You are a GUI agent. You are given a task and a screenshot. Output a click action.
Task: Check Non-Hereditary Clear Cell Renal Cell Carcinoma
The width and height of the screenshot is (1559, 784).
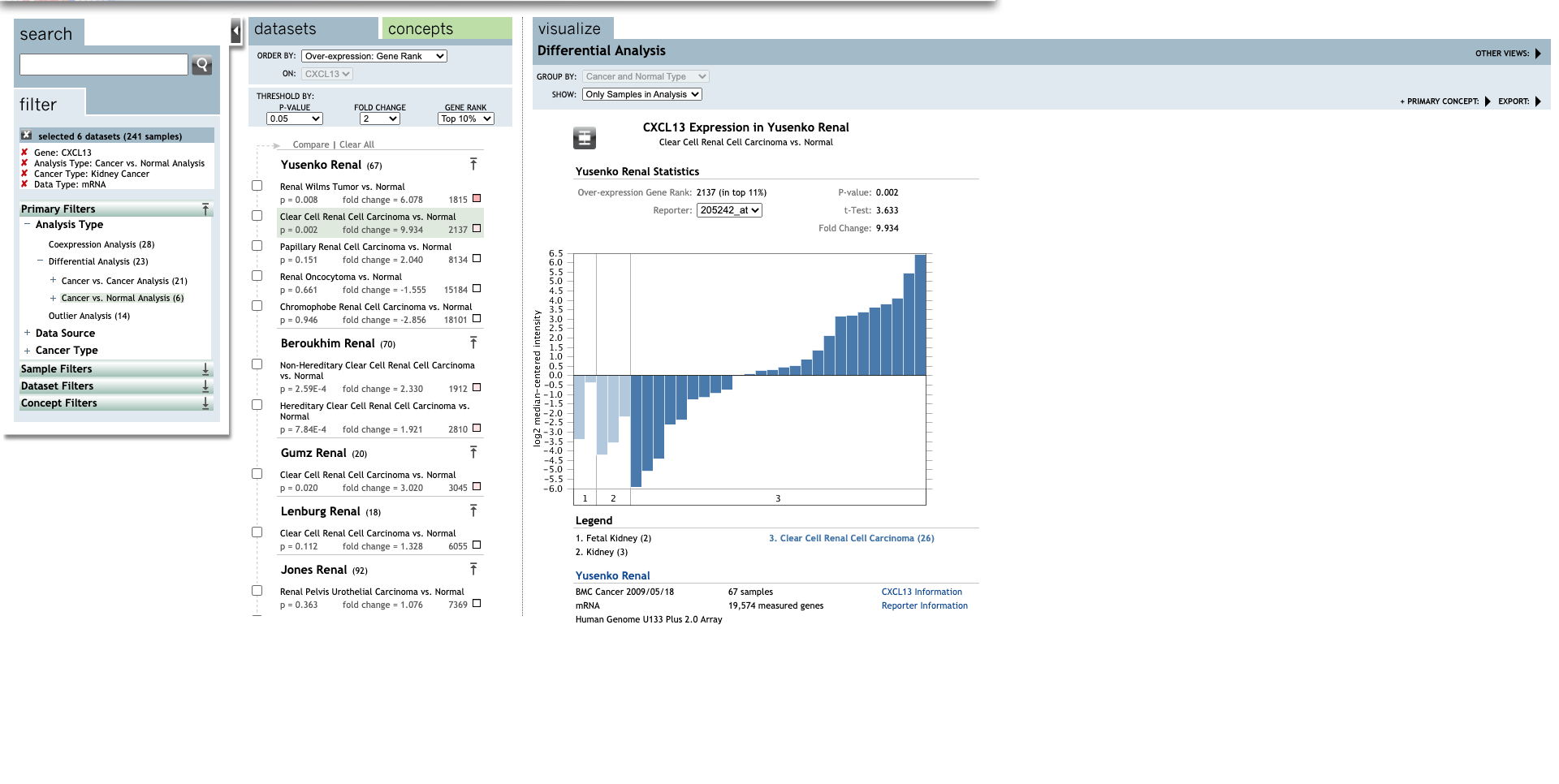click(257, 364)
